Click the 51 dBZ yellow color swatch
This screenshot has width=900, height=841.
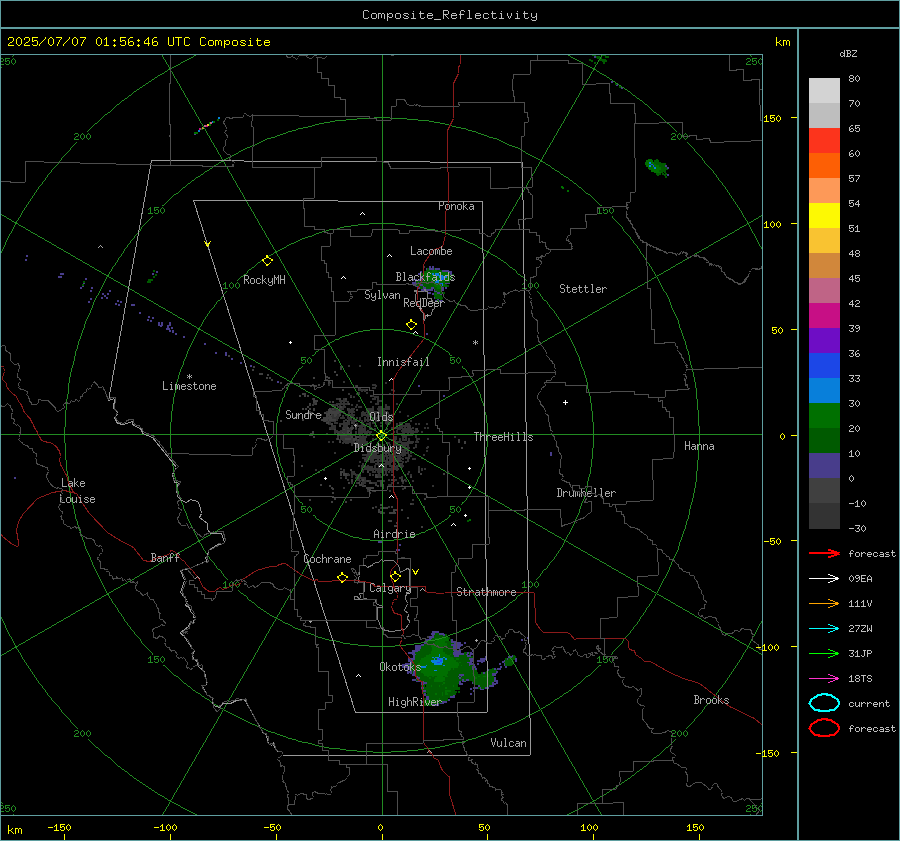point(824,215)
